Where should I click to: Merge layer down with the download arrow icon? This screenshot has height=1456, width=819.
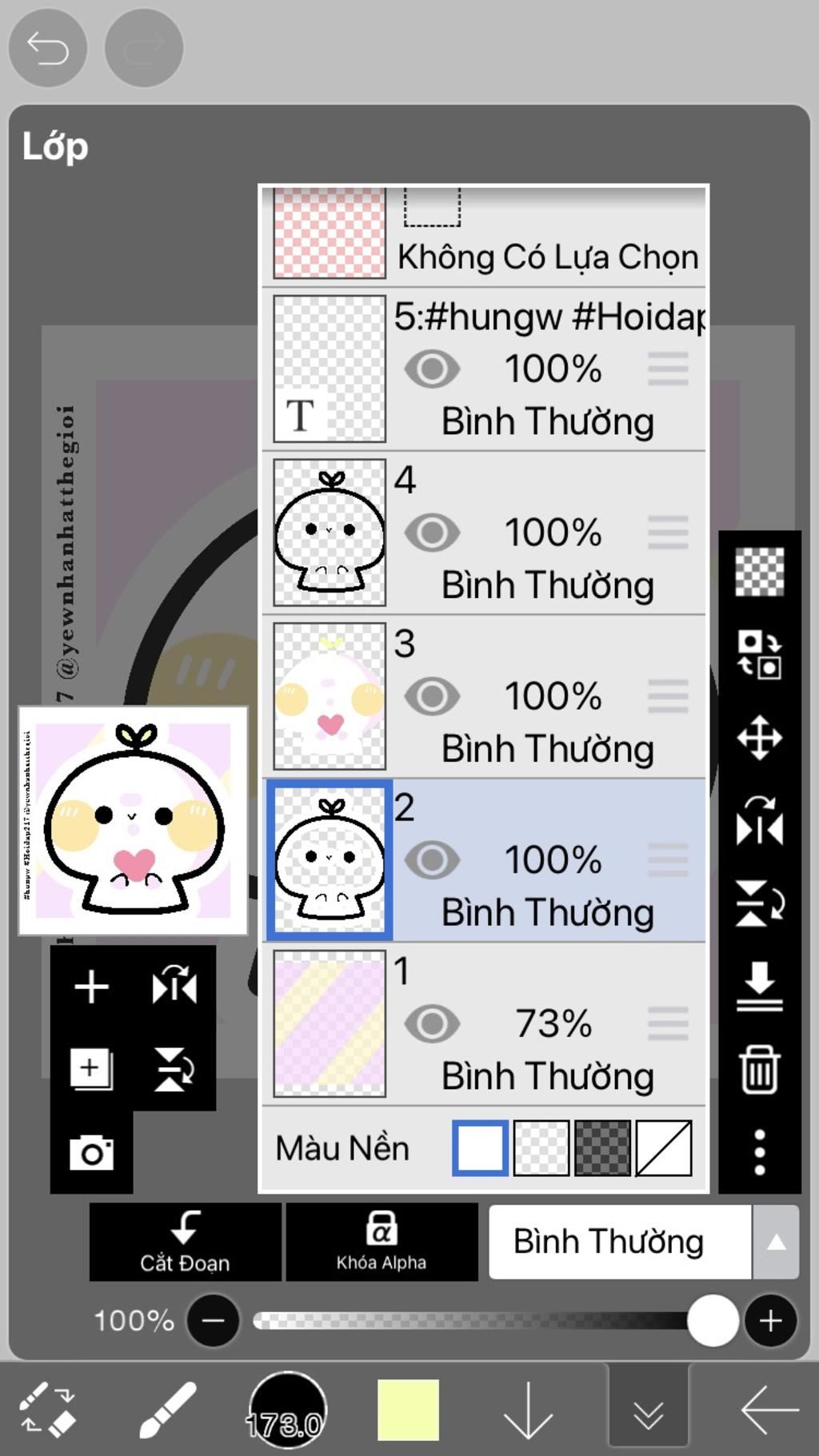(x=759, y=986)
